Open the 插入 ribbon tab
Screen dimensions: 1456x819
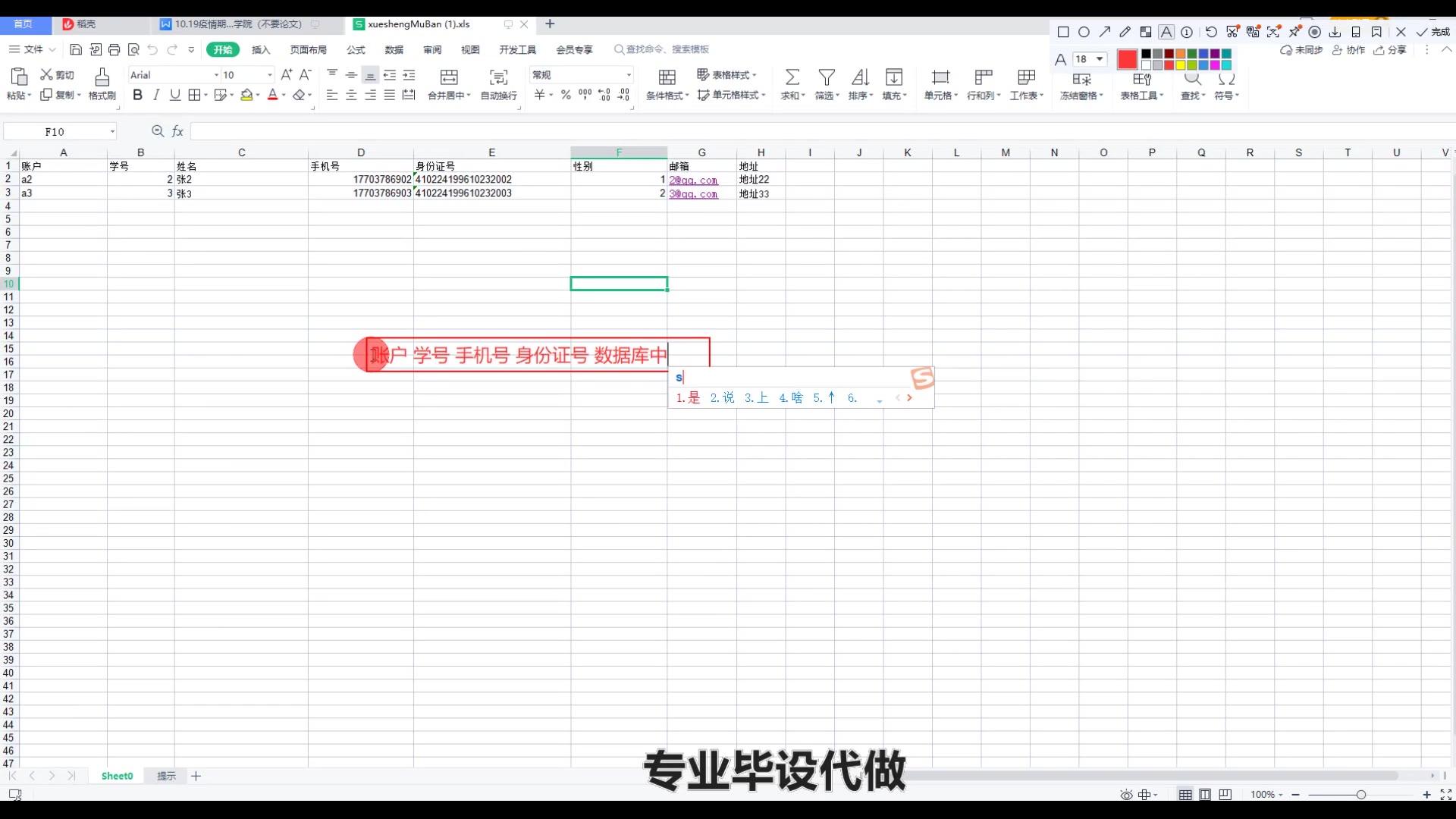click(261, 49)
